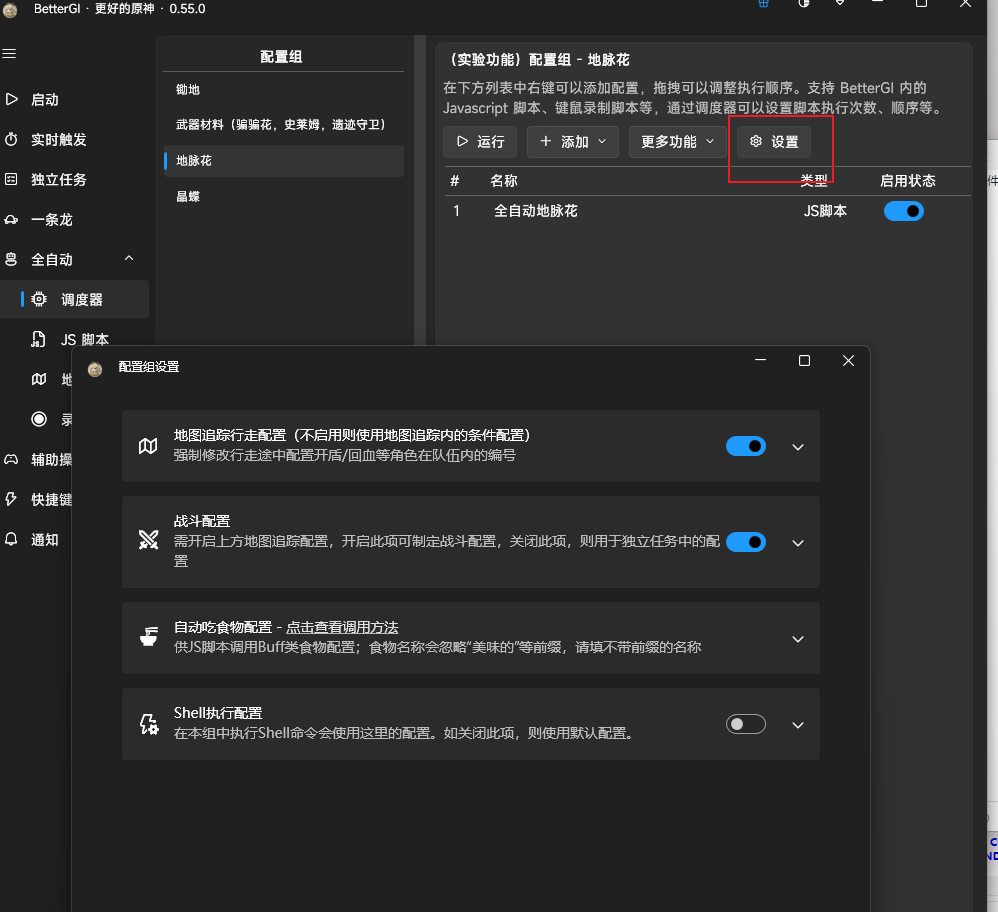Viewport: 998px width, 912px height.
Task: Click the 调度器 chip icon entry
Action: pos(38,299)
